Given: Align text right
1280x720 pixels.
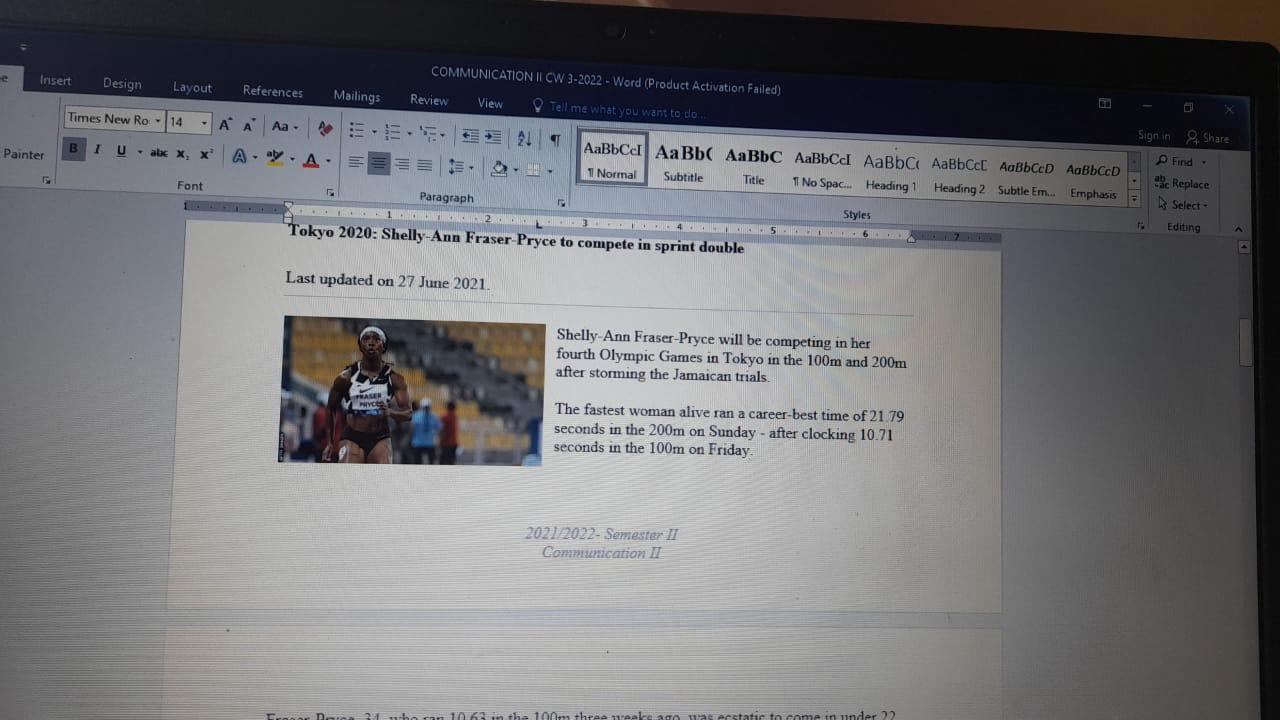Looking at the screenshot, I should pos(402,164).
